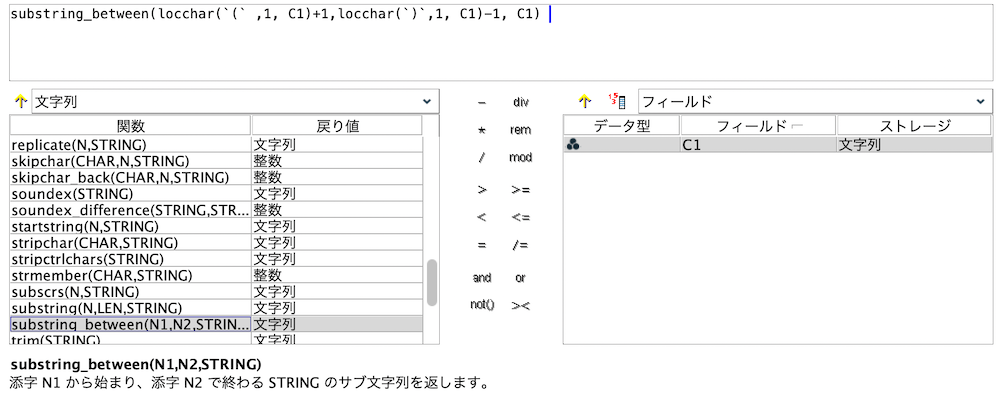
Task: Insert the greater-than (>) operator
Action: click(x=482, y=189)
